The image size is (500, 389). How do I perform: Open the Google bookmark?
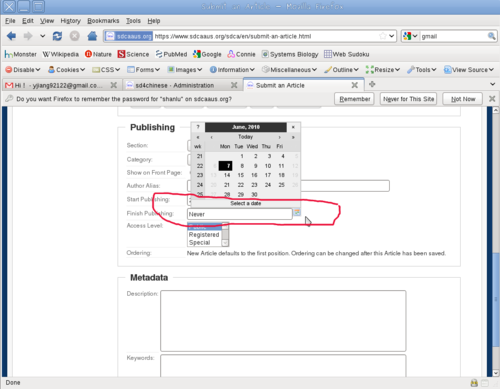coord(207,54)
